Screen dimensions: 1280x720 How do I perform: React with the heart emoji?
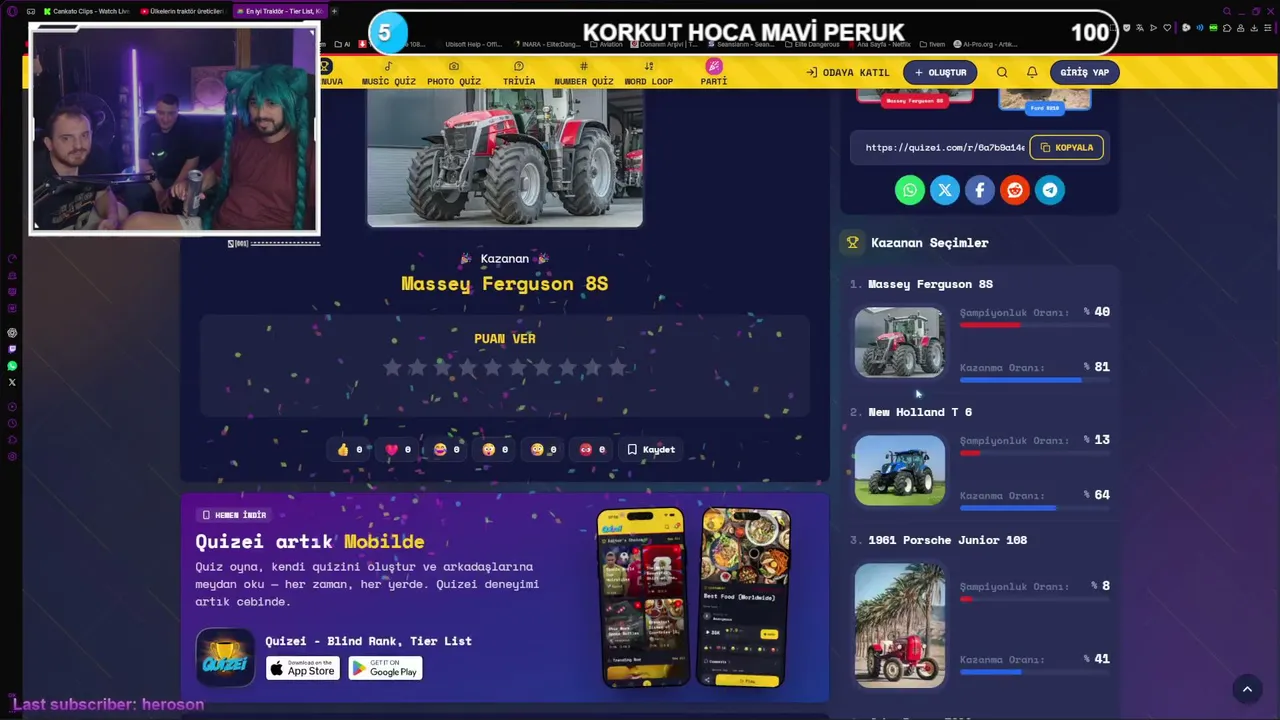(x=398, y=450)
